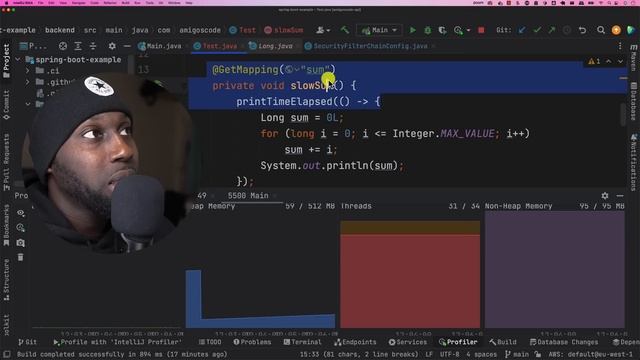This screenshot has height=360, width=640.
Task: Toggle the profiler eye view icon
Action: point(20,213)
